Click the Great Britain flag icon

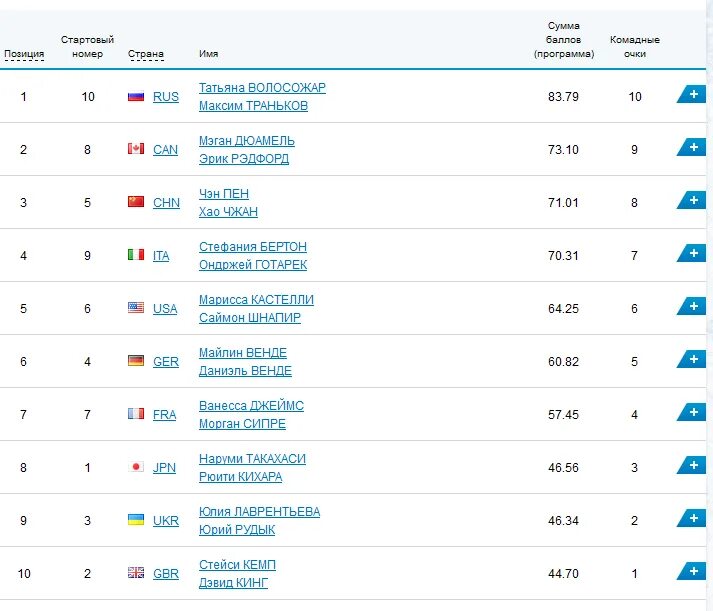coord(136,573)
